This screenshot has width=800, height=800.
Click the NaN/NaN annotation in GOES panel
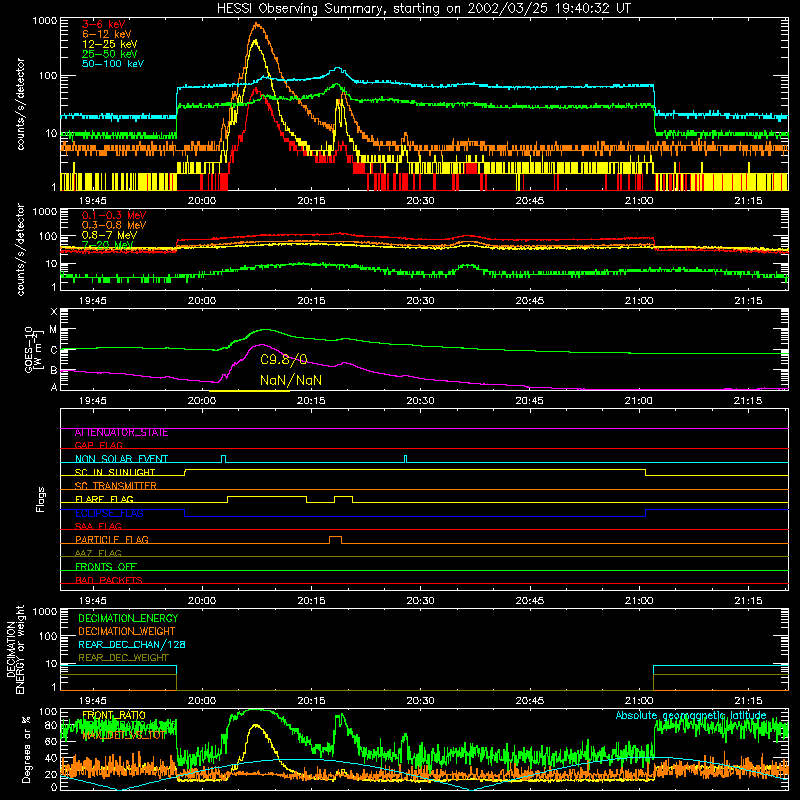coord(291,380)
